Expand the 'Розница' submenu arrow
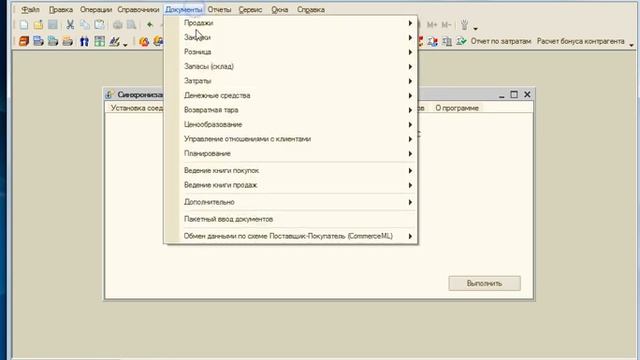The image size is (640, 360). click(410, 52)
